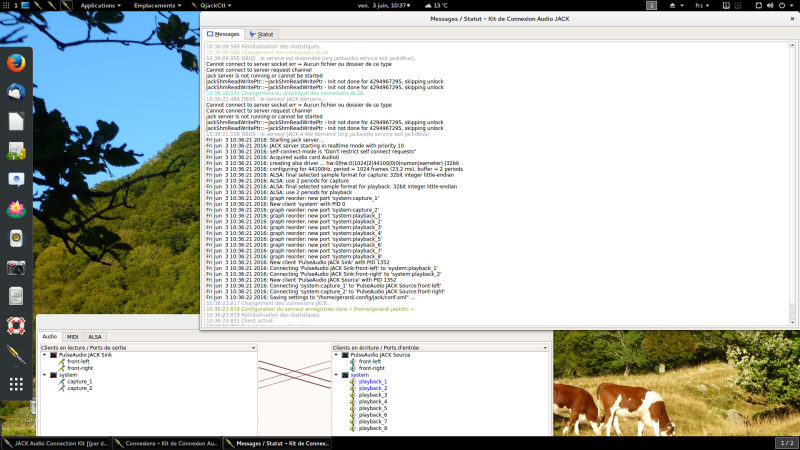800x450 pixels.
Task: Open the speaker music app in dock
Action: pos(17,238)
